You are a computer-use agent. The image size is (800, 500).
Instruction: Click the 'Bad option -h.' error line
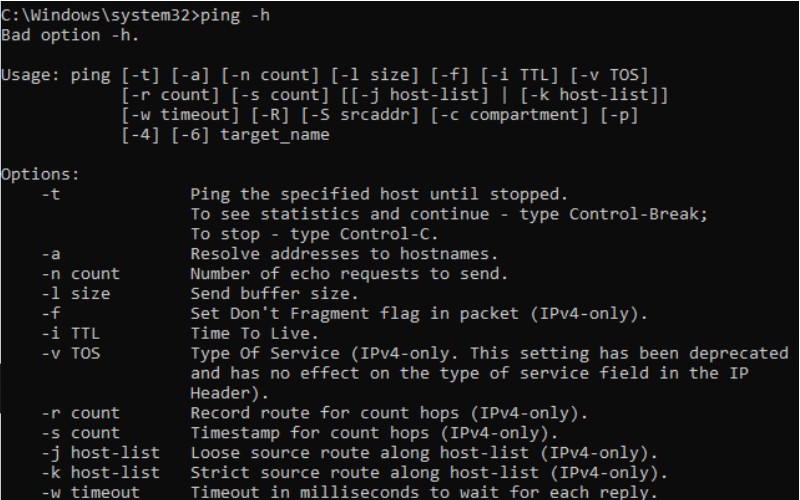(70, 35)
